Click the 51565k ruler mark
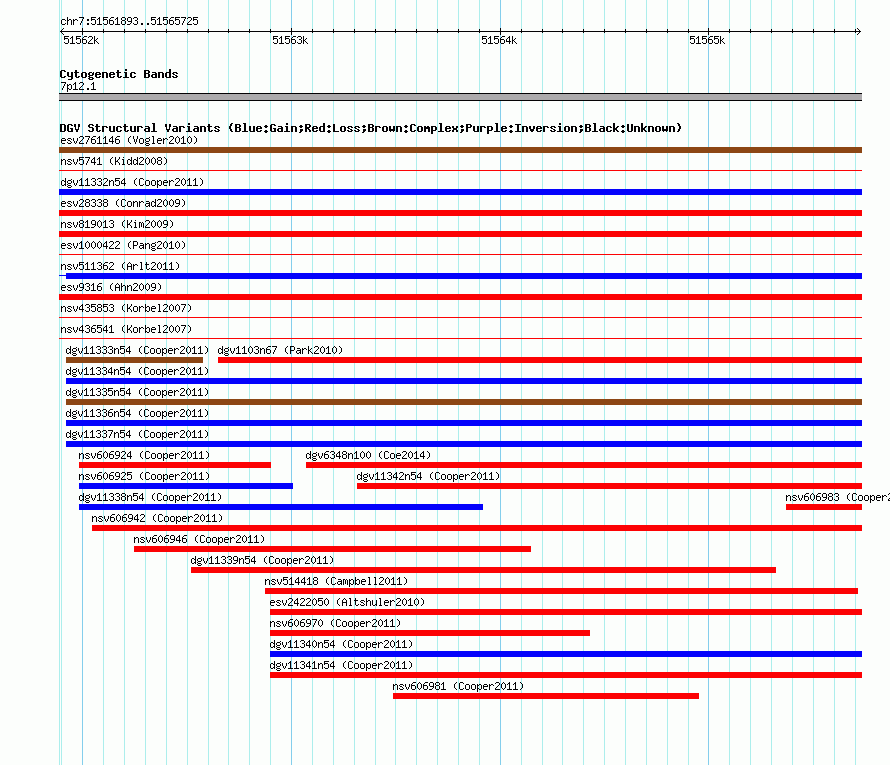The image size is (890, 765). coord(707,40)
